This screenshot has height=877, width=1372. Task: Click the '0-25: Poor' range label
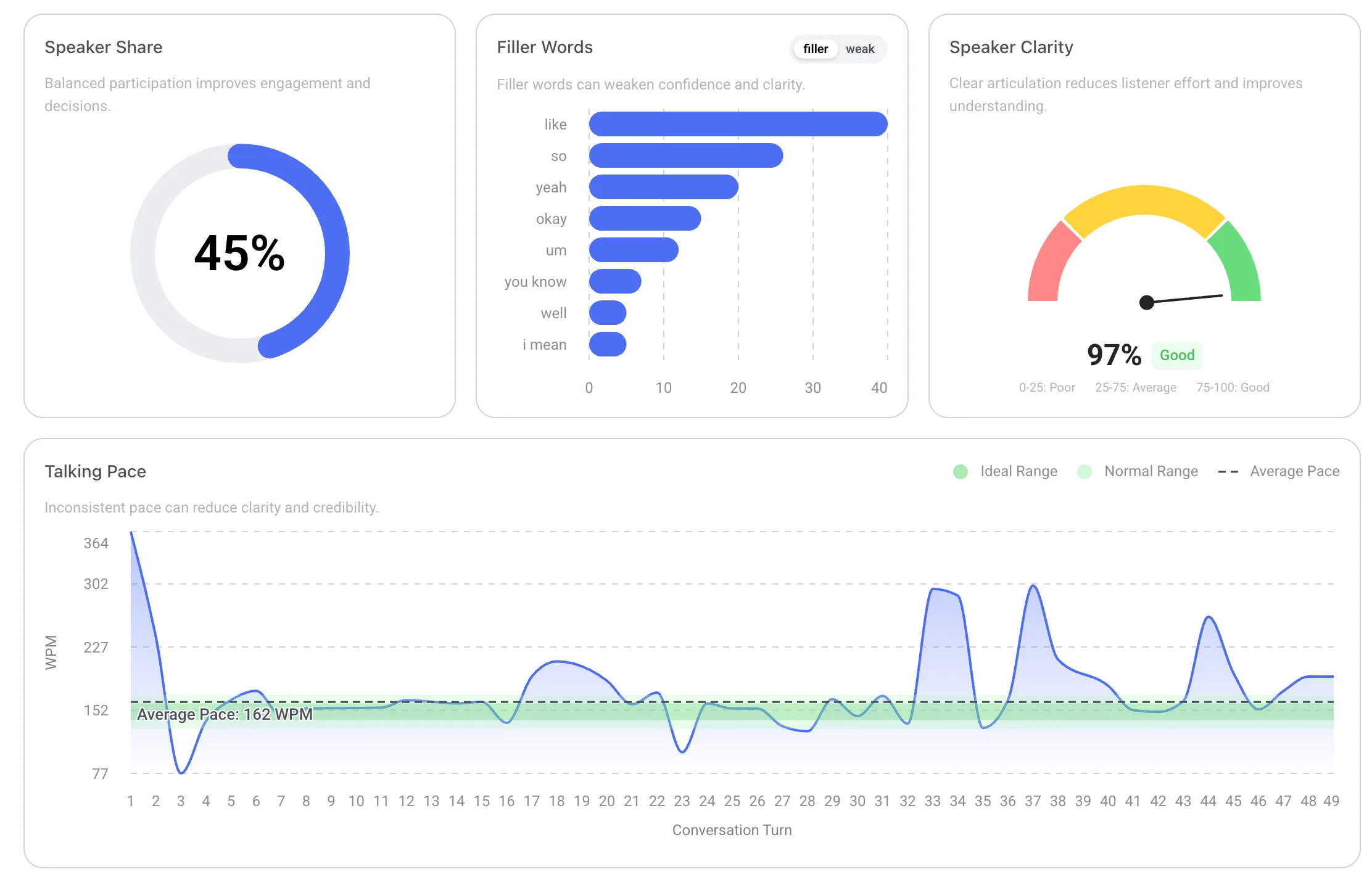click(1047, 387)
